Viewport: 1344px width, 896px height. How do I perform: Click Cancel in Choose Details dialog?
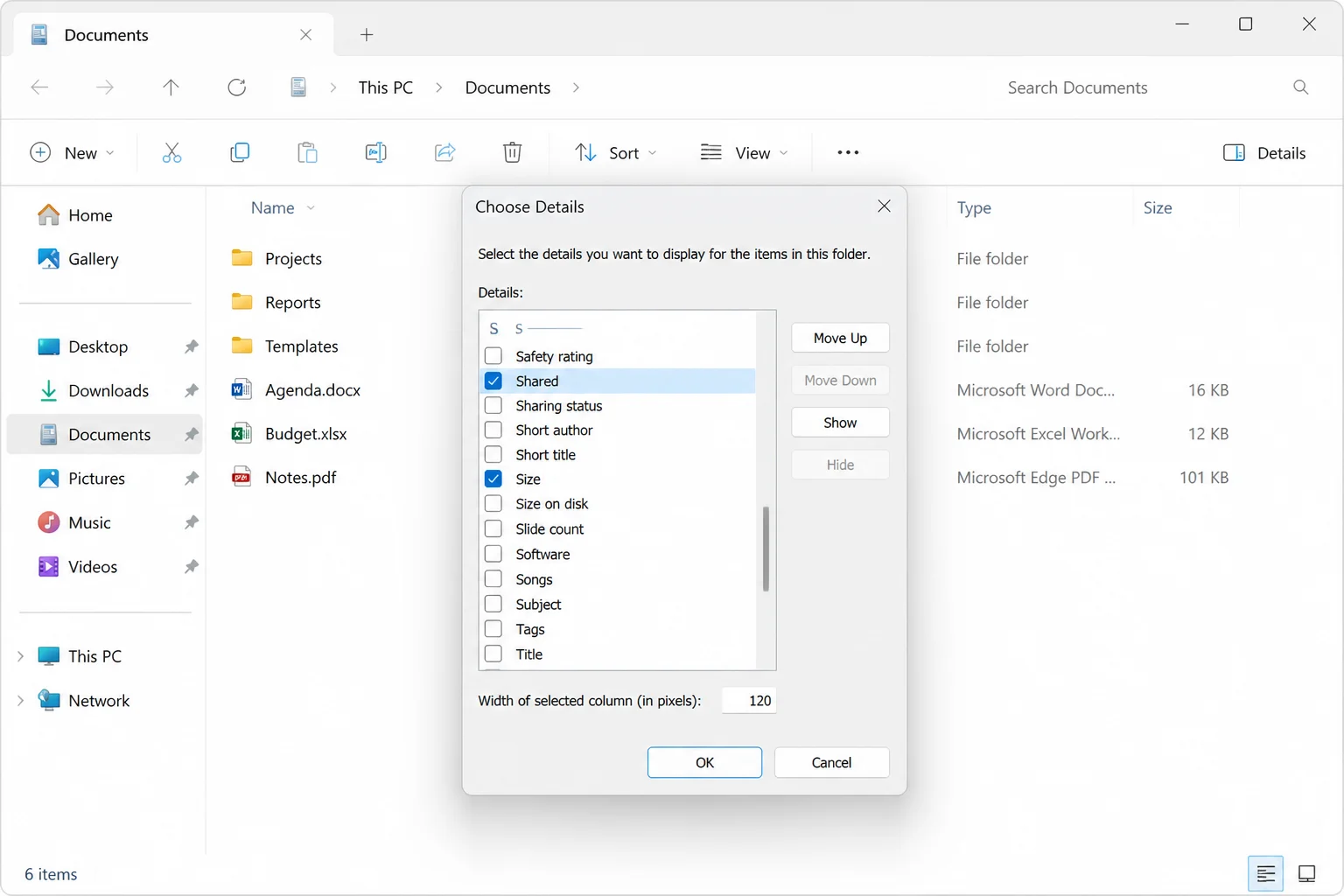pos(831,762)
